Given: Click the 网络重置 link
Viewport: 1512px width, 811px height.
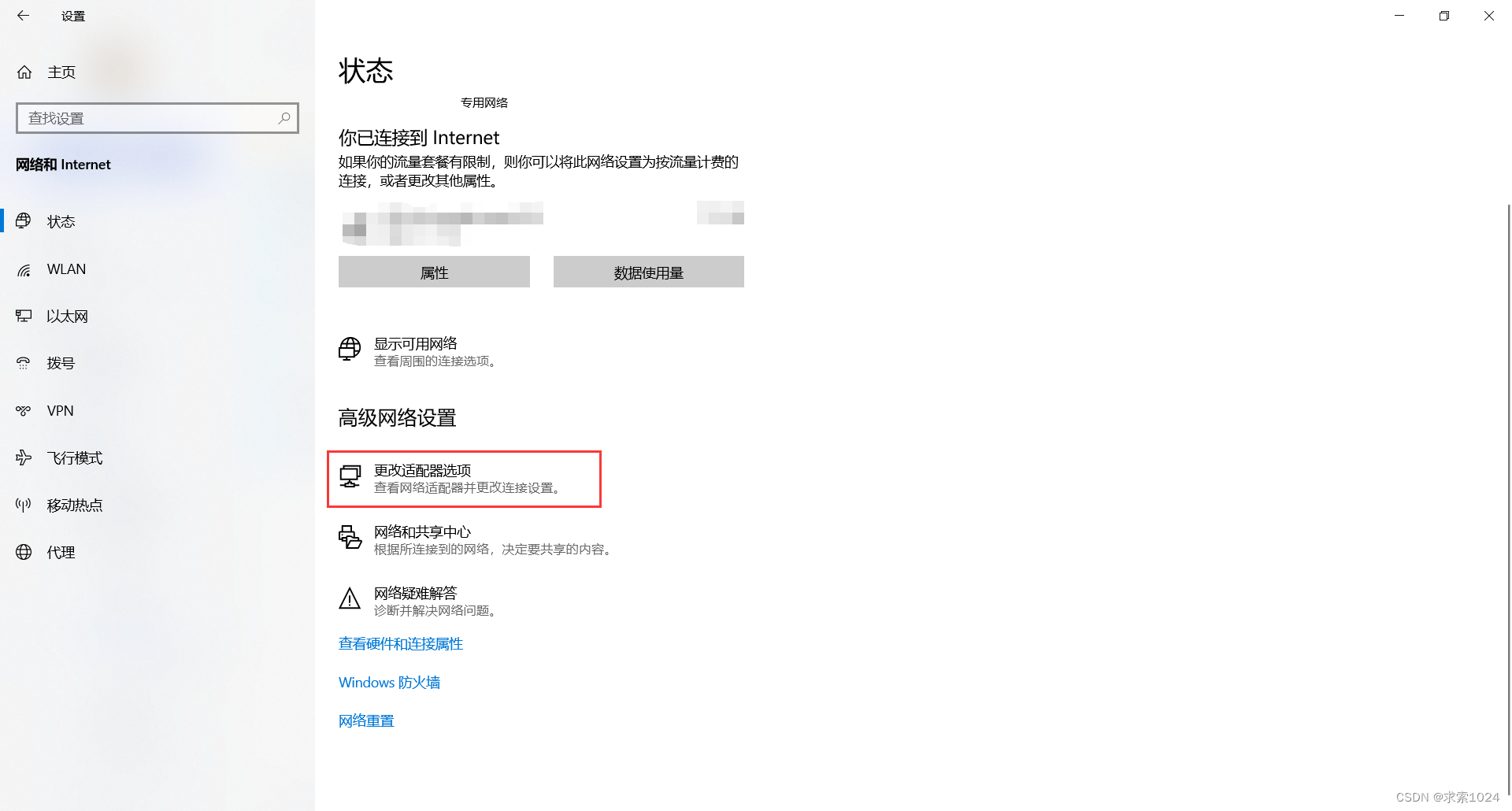Looking at the screenshot, I should pyautogui.click(x=366, y=721).
